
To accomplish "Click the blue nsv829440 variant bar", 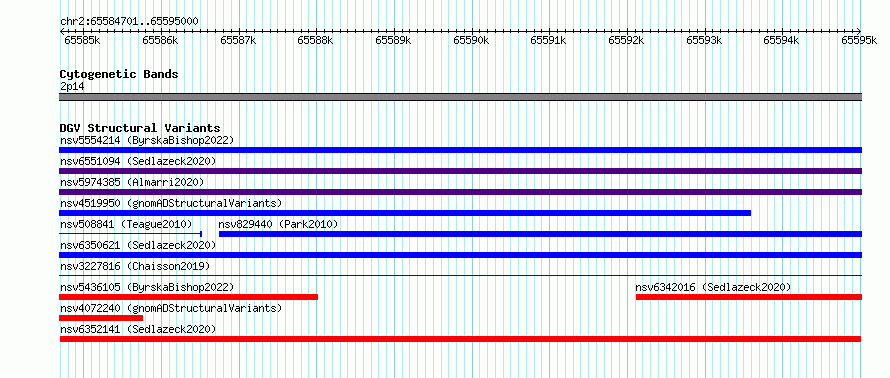I will pyautogui.click(x=540, y=234).
